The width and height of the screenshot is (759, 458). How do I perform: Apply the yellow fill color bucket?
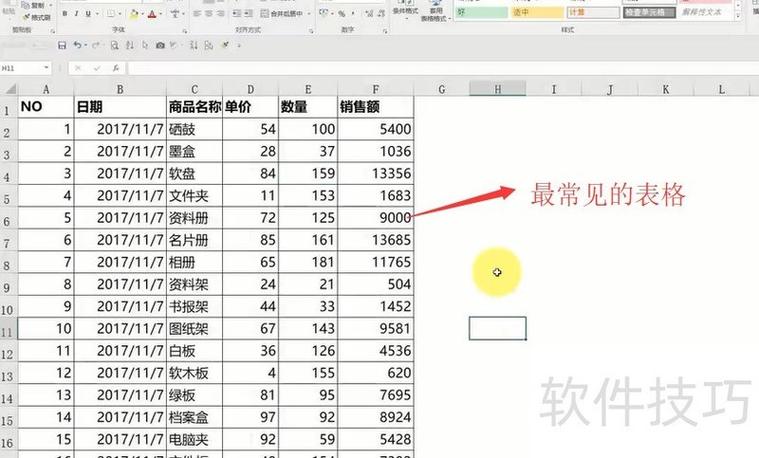tap(134, 15)
